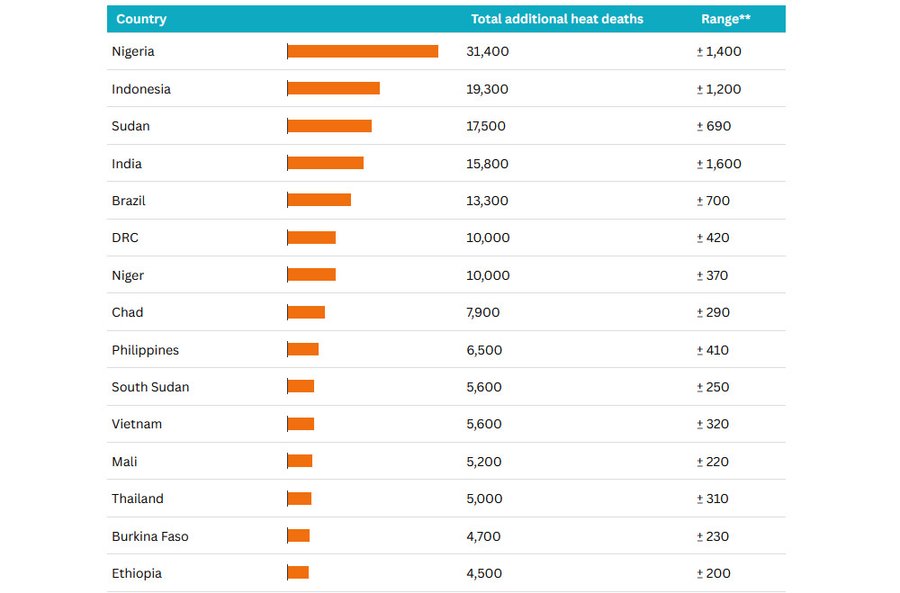900x593 pixels.
Task: Click country name "Sudan" in the 17,500 row
Action: point(130,126)
